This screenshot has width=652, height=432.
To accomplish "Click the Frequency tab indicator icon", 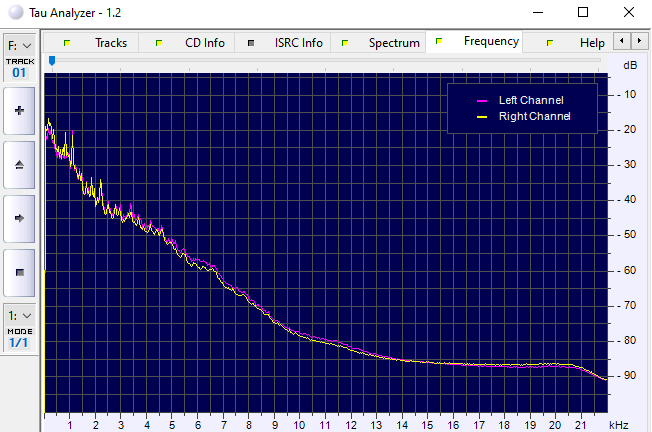I will pyautogui.click(x=439, y=41).
